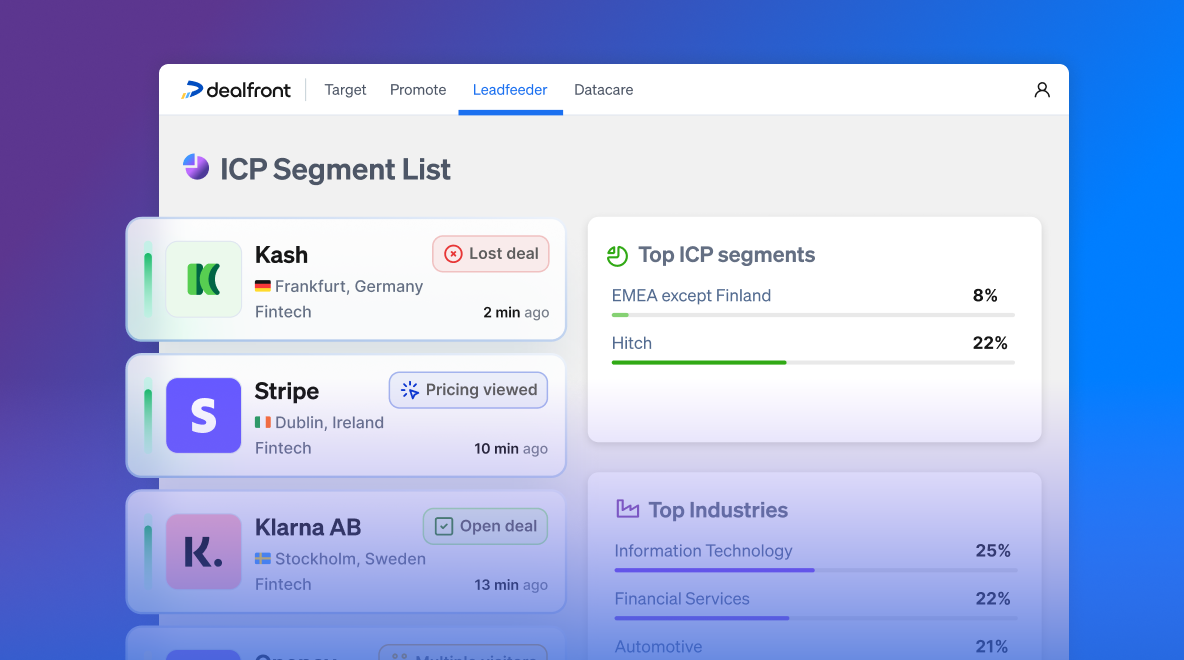Select the Financial Services industry
The image size is (1184, 660).
click(x=682, y=599)
